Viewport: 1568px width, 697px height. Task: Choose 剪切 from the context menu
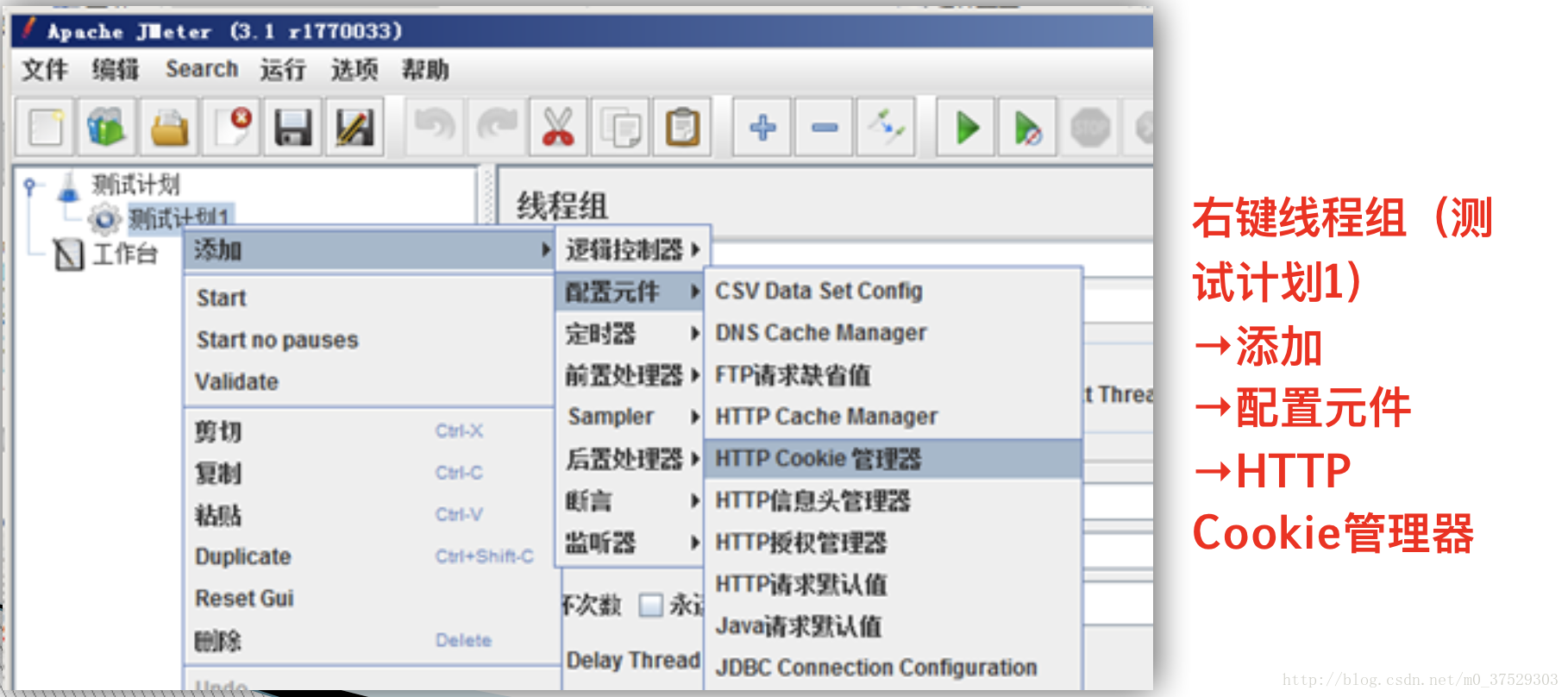click(369, 431)
